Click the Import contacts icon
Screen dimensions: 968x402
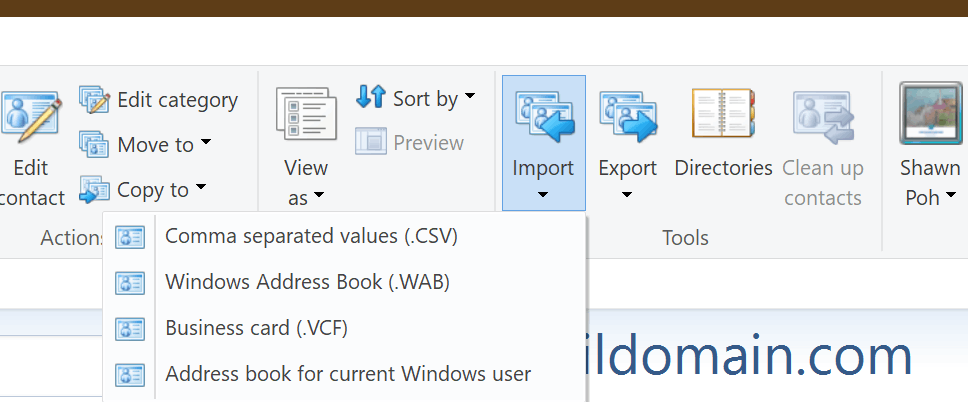coord(544,116)
